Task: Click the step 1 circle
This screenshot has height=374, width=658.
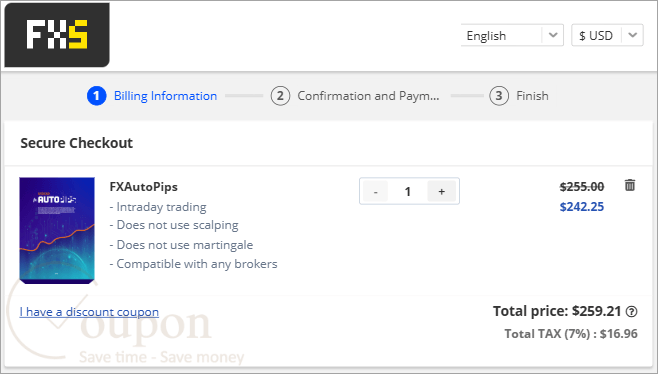Action: coord(97,96)
